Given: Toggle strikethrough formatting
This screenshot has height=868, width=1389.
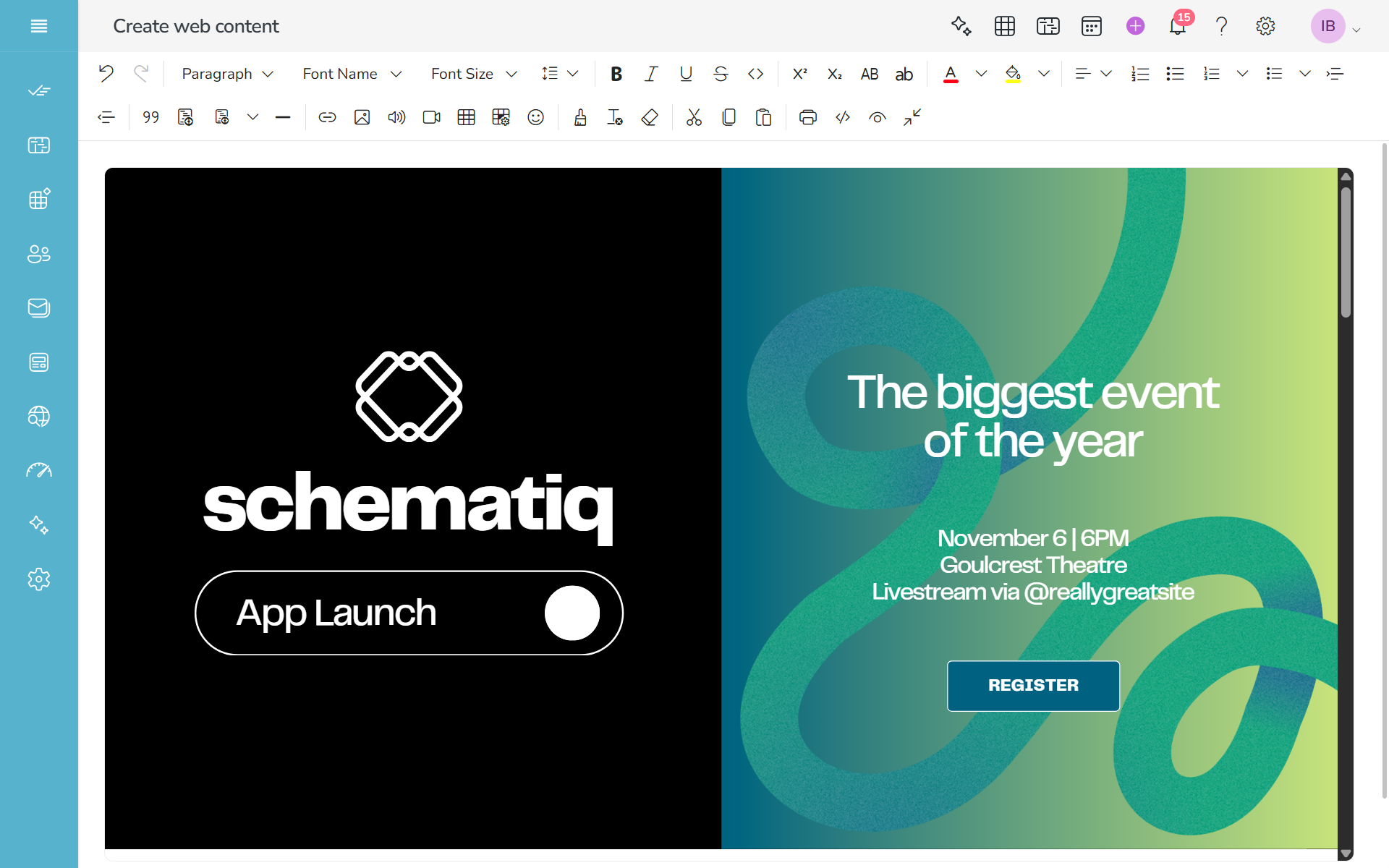Looking at the screenshot, I should pyautogui.click(x=721, y=74).
